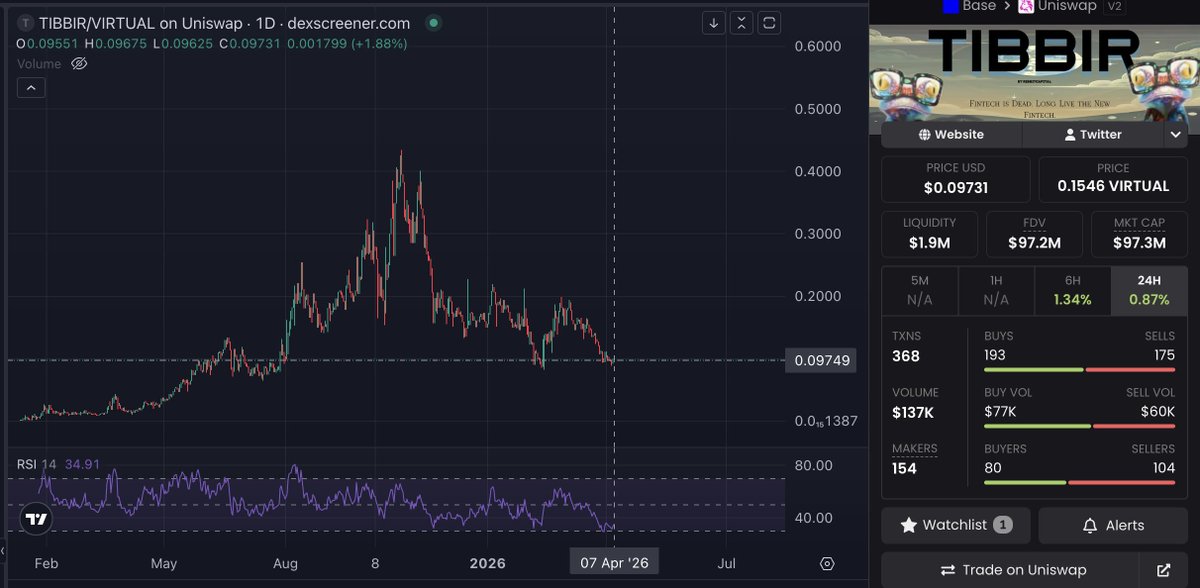Click the 2026 label on time axis

pos(486,563)
